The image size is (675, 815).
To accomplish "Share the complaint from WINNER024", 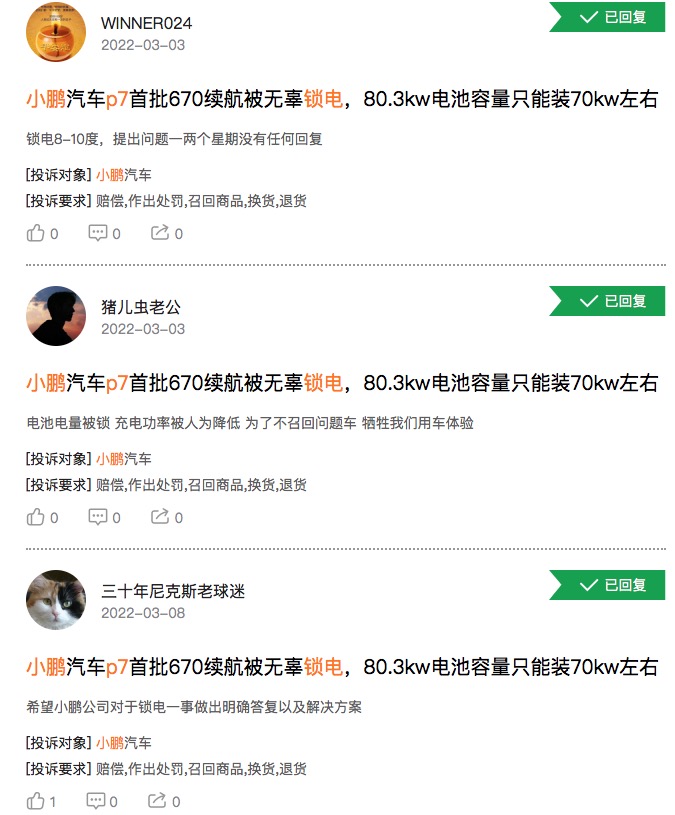I will coord(160,232).
